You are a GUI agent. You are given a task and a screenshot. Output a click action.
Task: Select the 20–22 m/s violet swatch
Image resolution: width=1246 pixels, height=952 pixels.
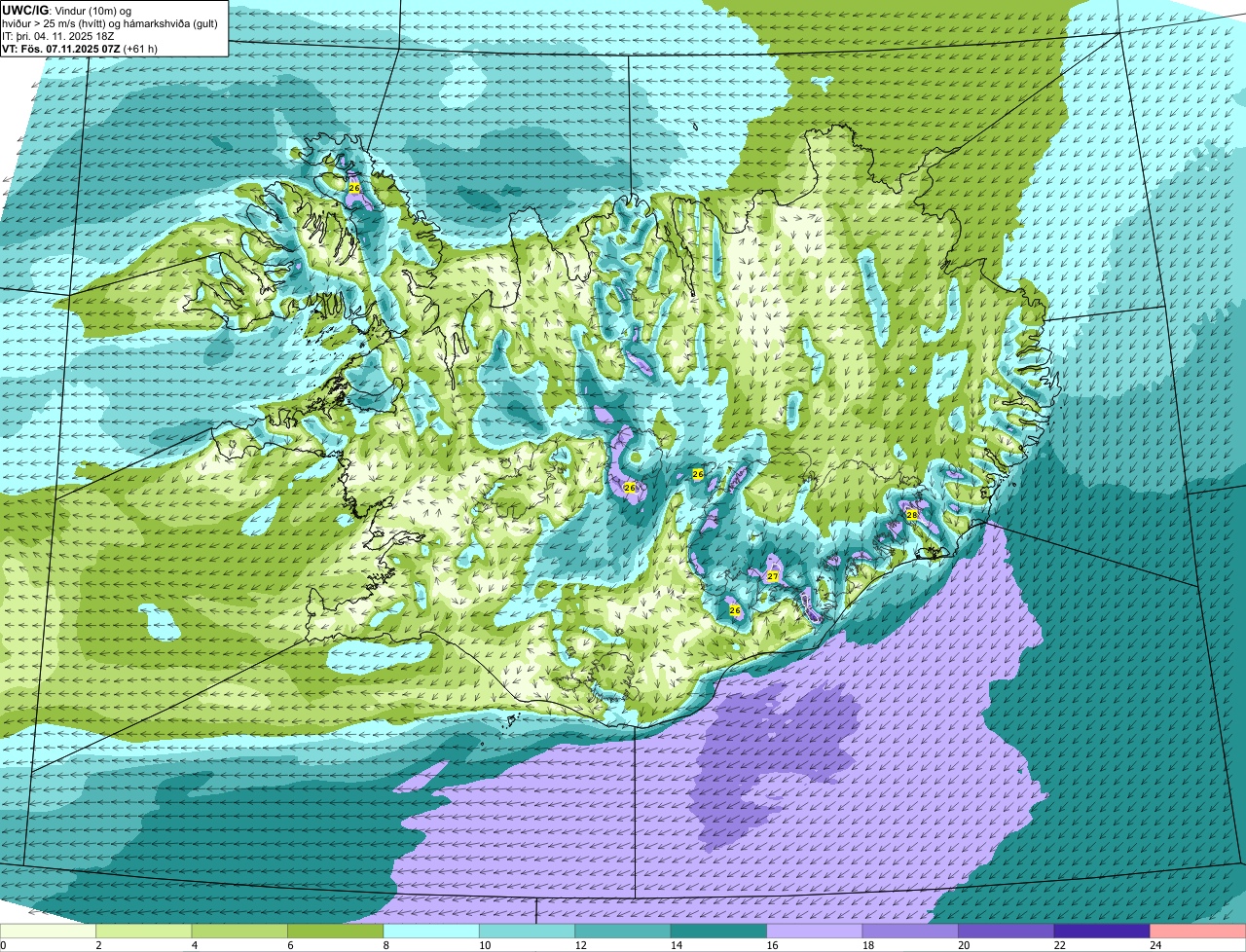[1007, 931]
